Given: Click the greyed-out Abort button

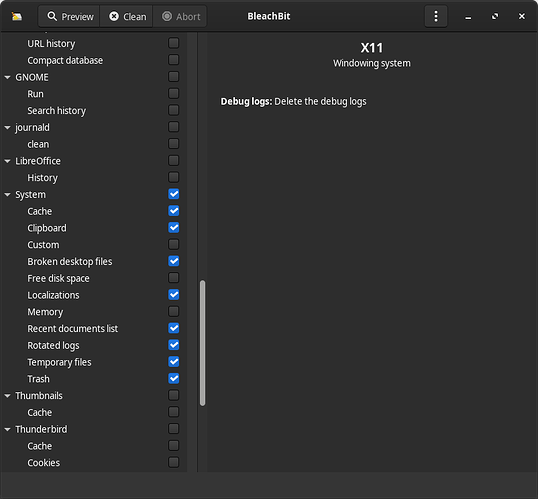Looking at the screenshot, I should point(180,16).
